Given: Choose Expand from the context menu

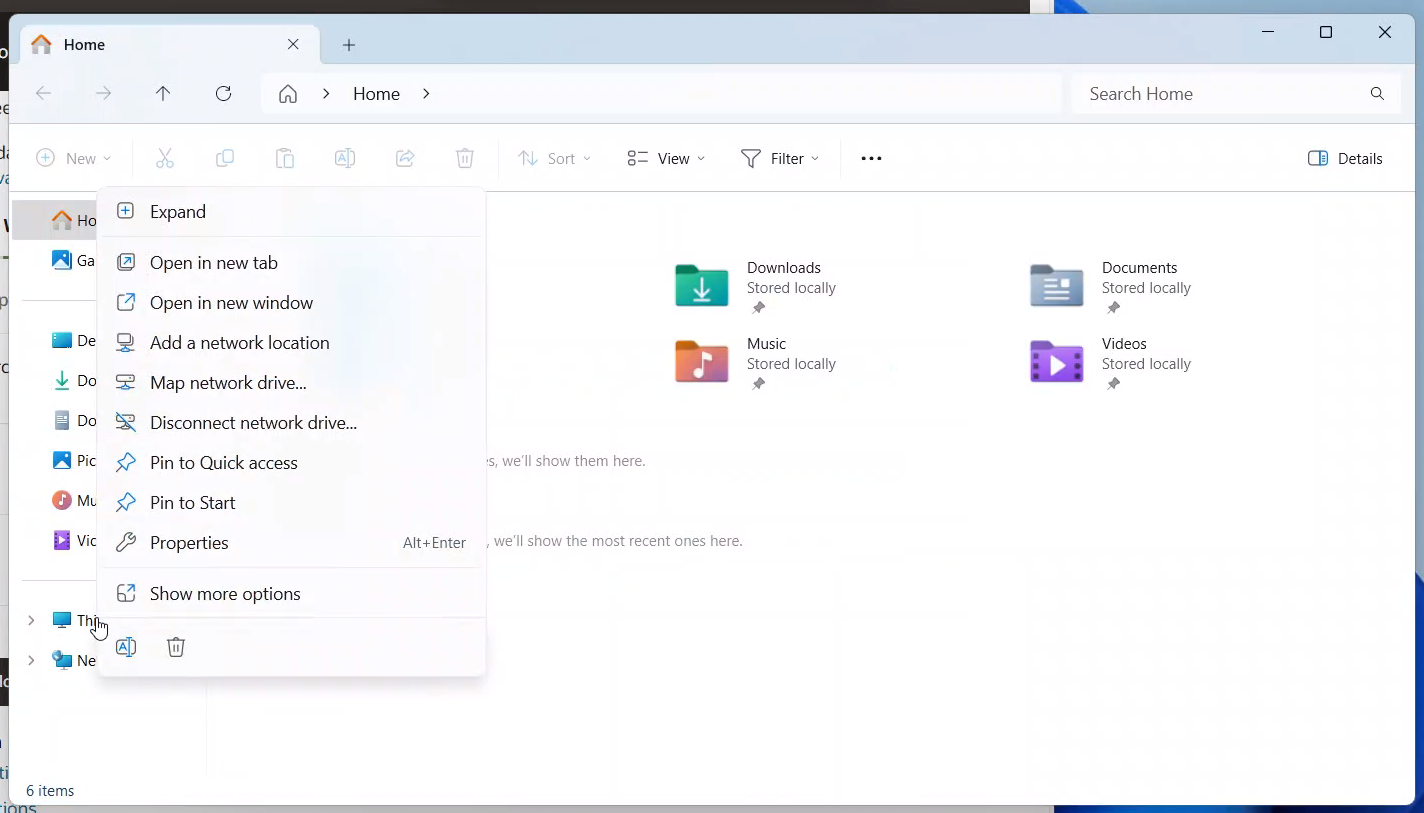Looking at the screenshot, I should coord(291,211).
